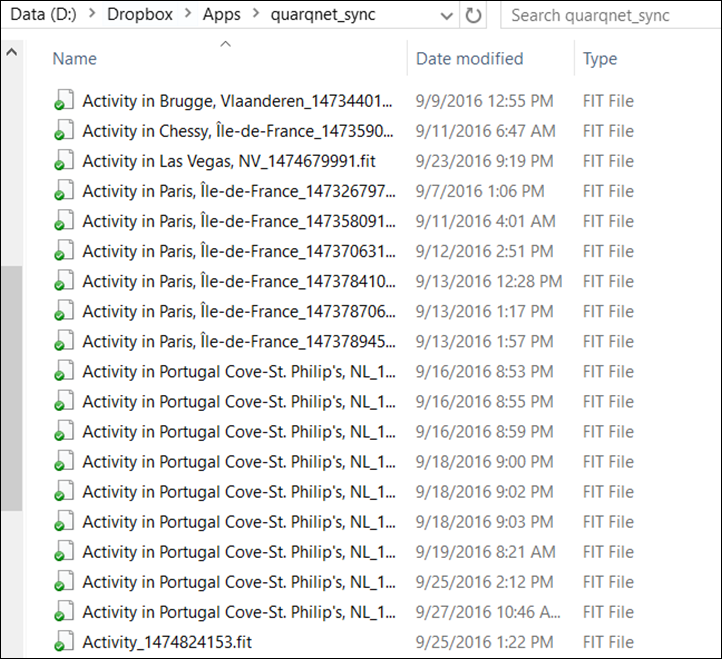Click the Search quarqnet_sync input field
This screenshot has width=722, height=659.
pos(600,16)
